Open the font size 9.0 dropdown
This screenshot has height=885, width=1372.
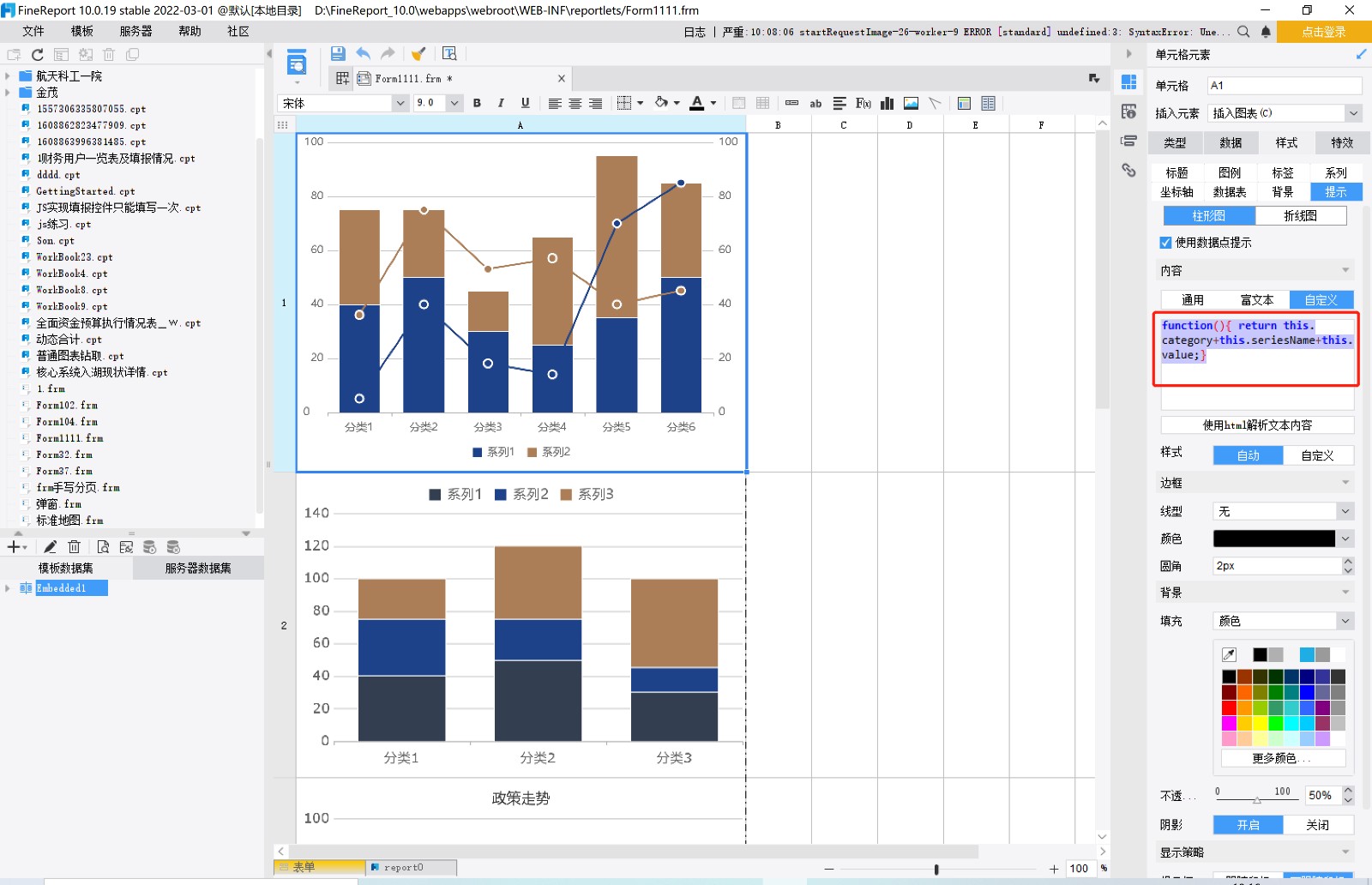pyautogui.click(x=454, y=103)
